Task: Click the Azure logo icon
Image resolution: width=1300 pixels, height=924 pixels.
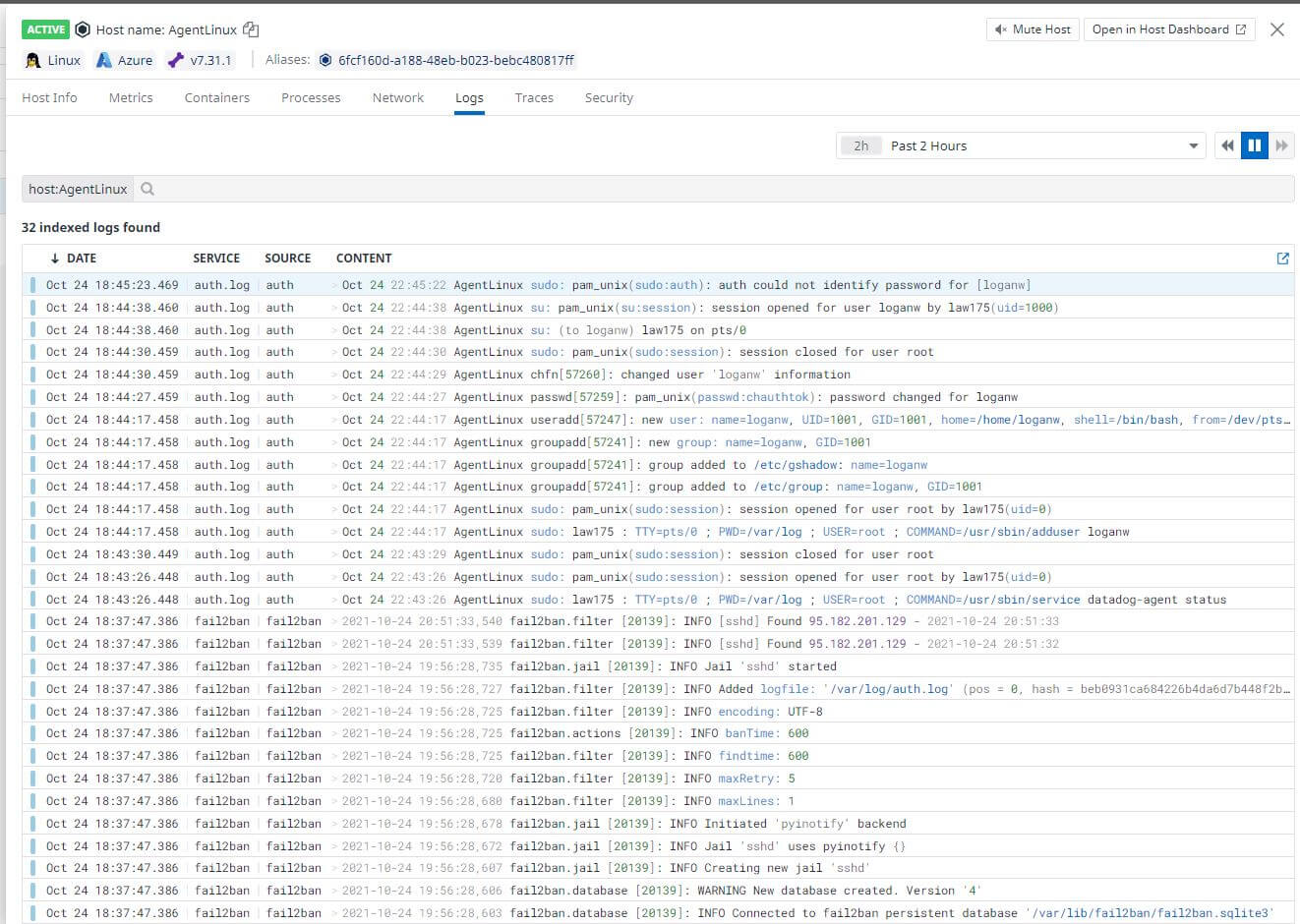Action: pos(103,60)
